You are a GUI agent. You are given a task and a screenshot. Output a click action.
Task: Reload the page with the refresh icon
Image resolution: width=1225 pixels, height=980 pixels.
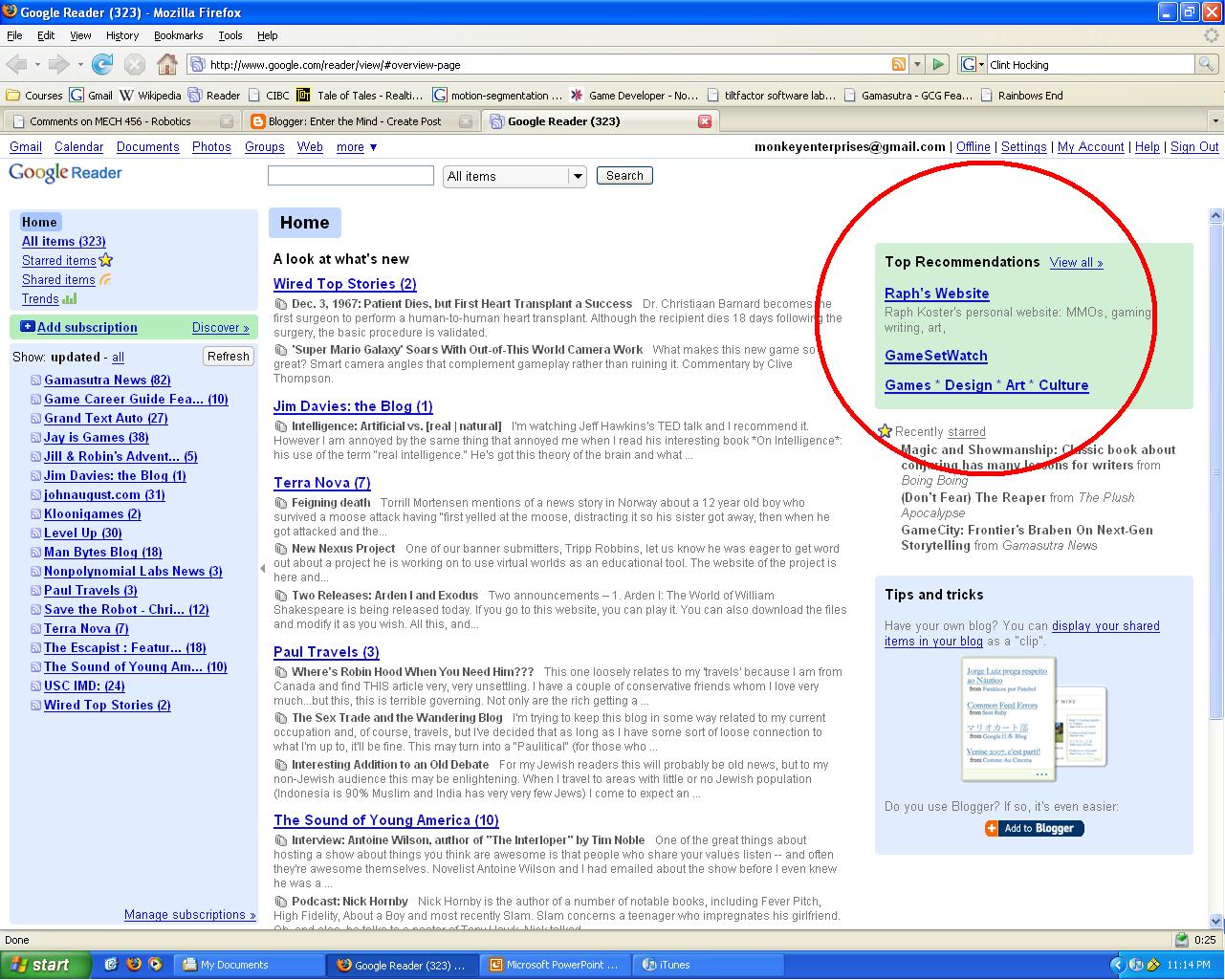[x=102, y=65]
